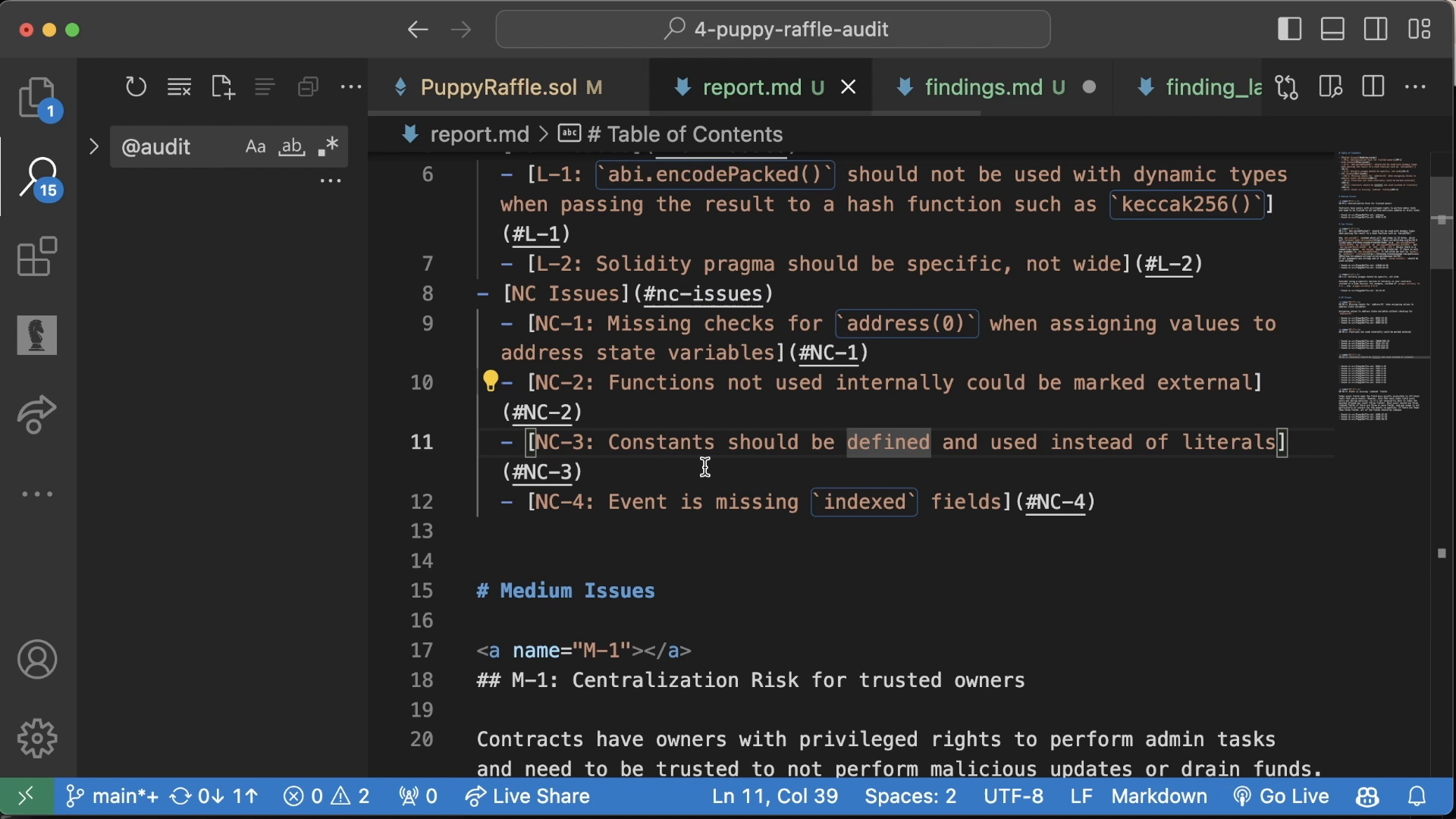Open the Extensions view

37,256
